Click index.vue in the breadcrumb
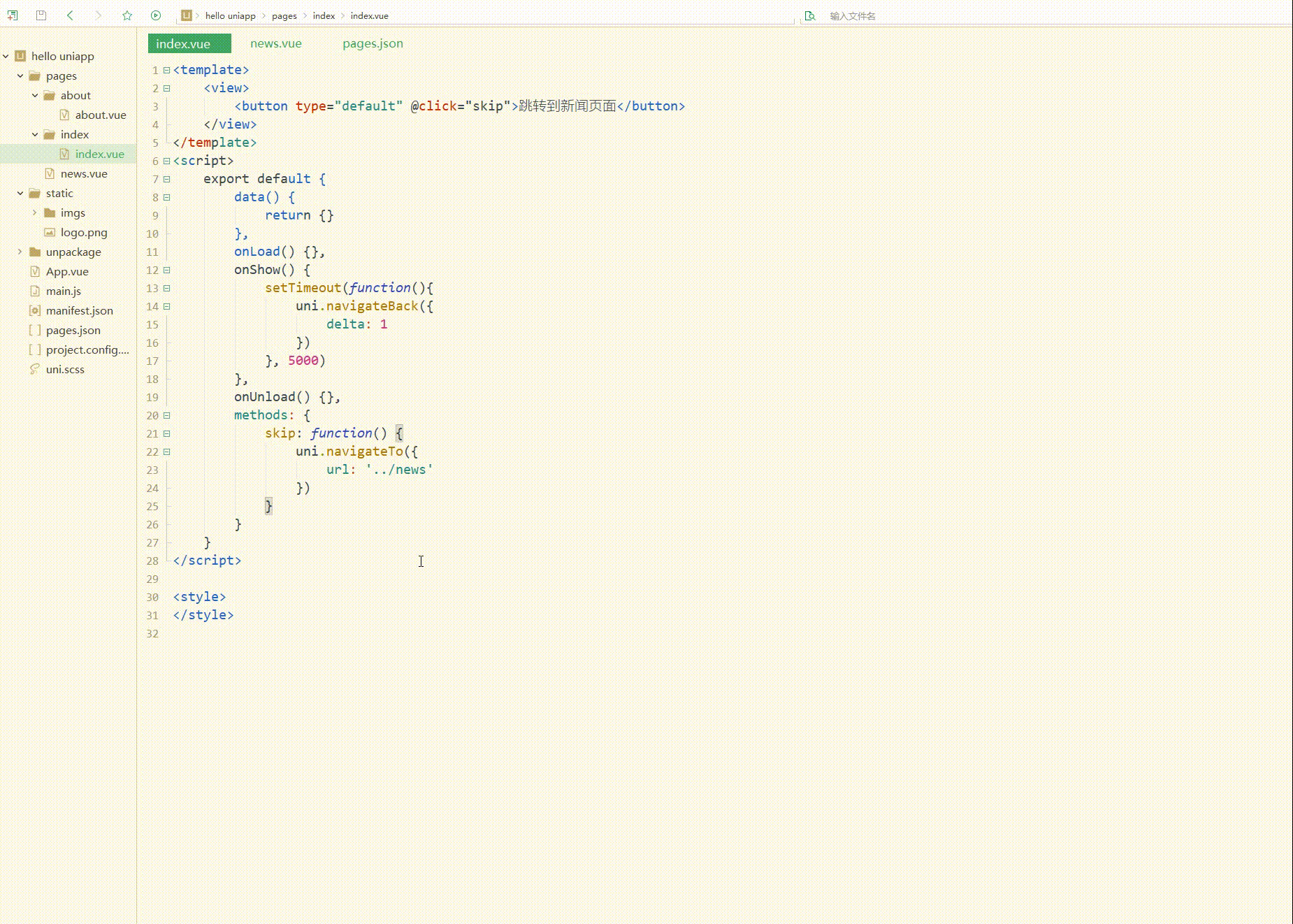1293x924 pixels. (369, 15)
